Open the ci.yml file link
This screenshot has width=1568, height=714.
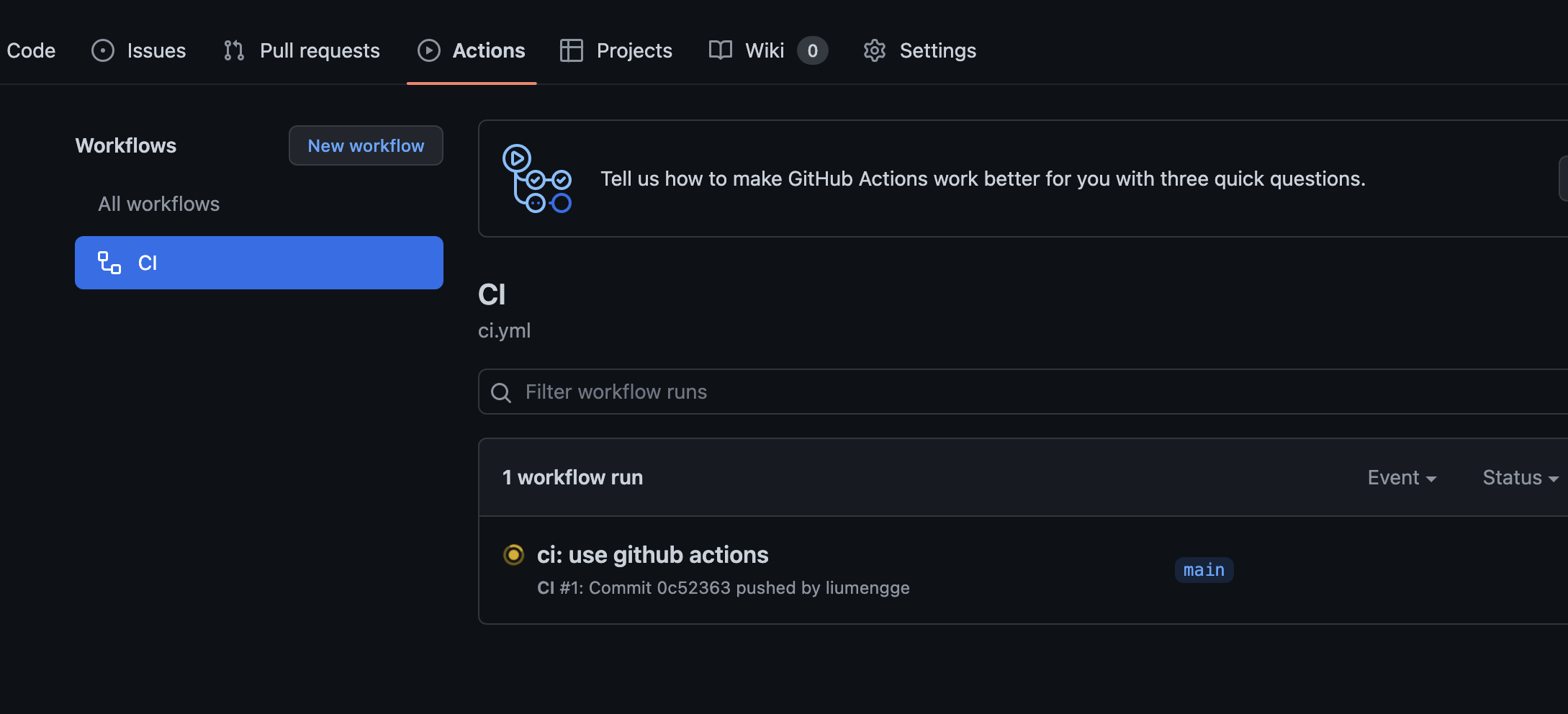click(505, 330)
